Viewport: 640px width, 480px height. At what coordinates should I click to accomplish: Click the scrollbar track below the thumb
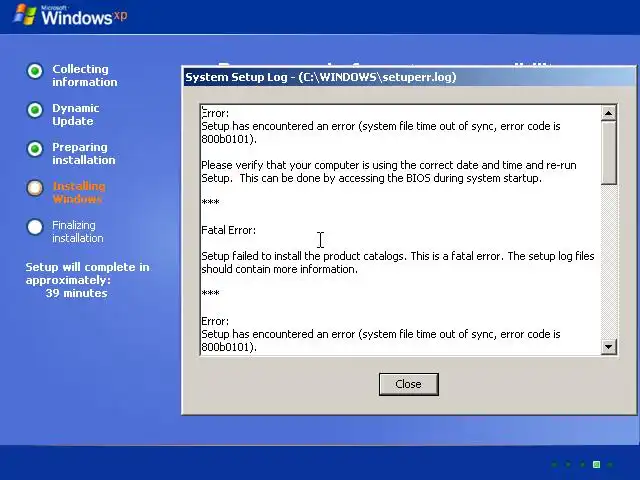tap(608, 262)
